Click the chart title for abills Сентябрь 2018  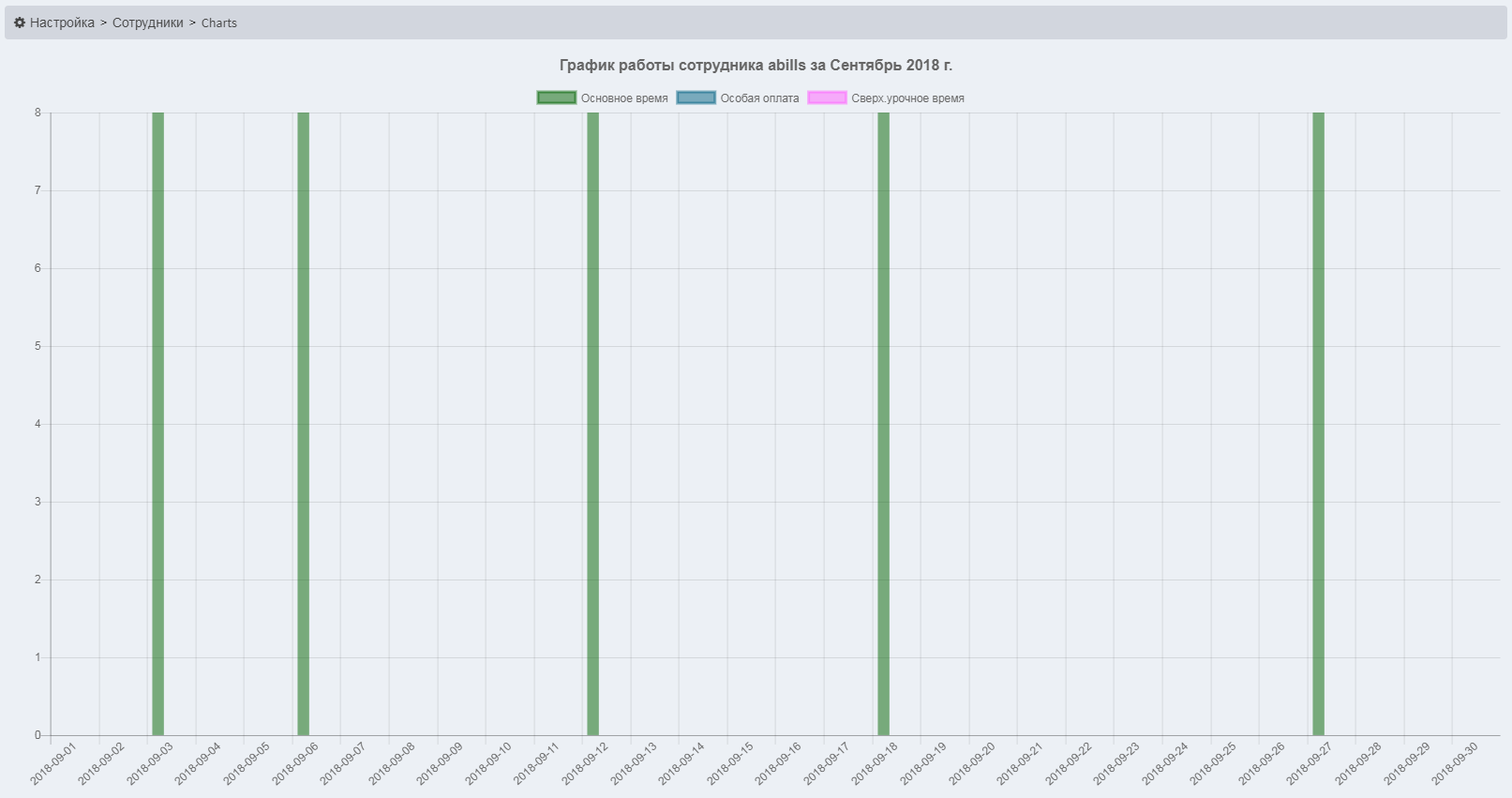(756, 65)
